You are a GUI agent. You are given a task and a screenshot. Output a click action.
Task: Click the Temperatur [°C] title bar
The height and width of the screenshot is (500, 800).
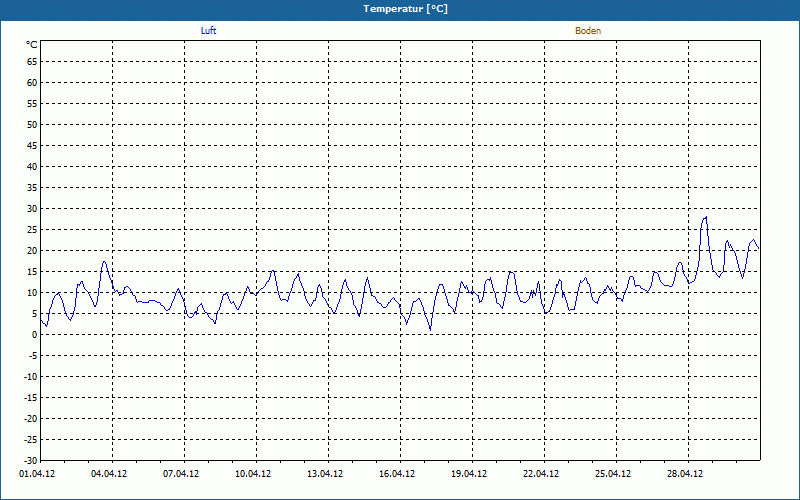click(x=400, y=9)
